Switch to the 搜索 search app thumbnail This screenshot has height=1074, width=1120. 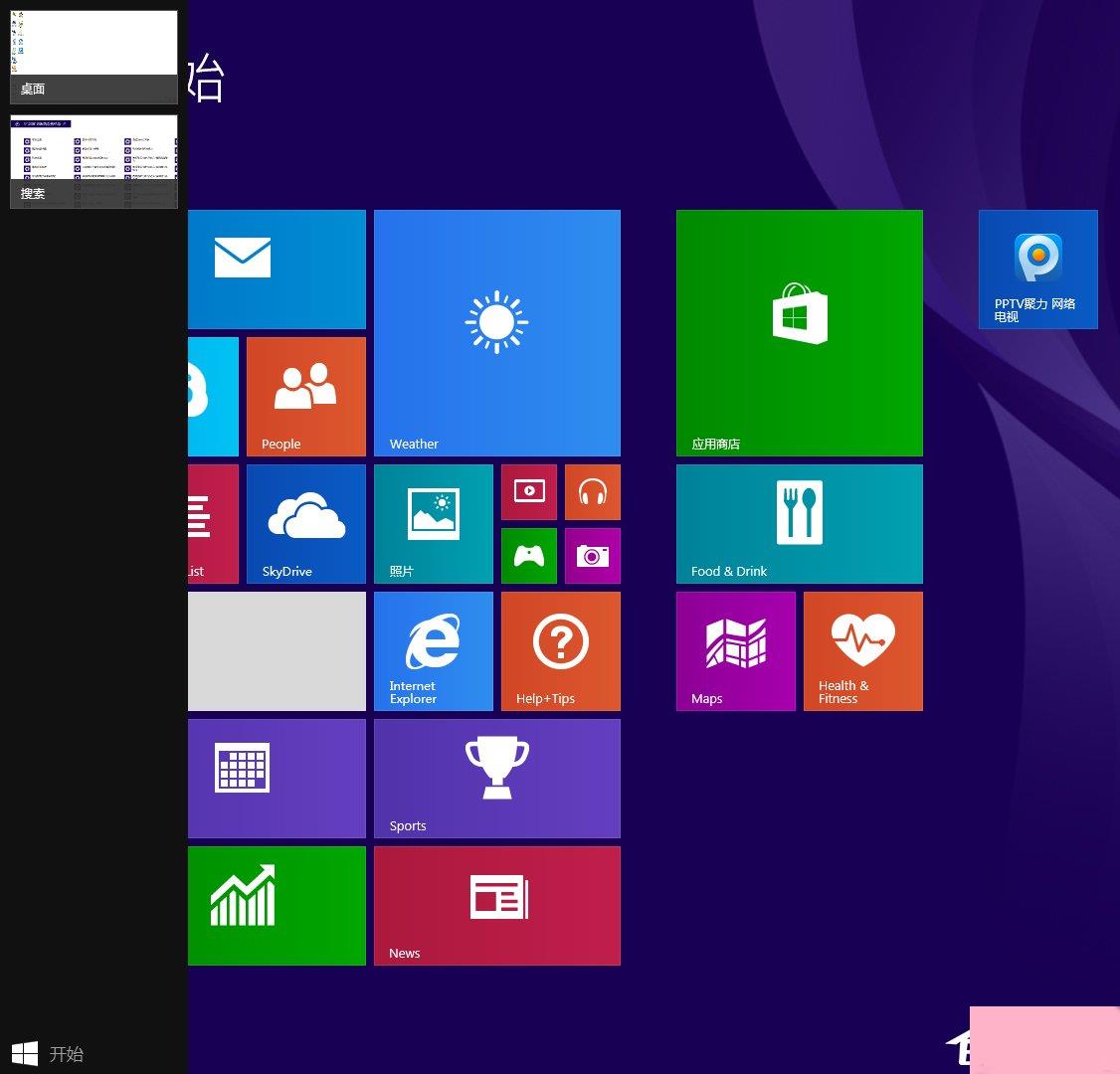tap(93, 161)
